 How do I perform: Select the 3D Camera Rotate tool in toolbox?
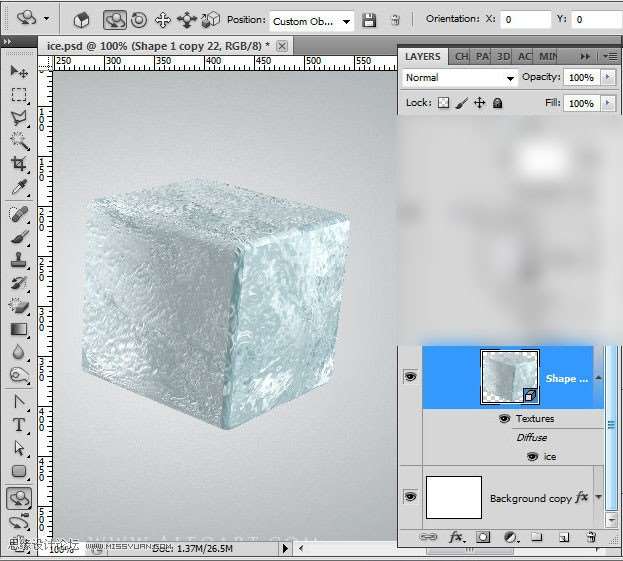click(19, 522)
